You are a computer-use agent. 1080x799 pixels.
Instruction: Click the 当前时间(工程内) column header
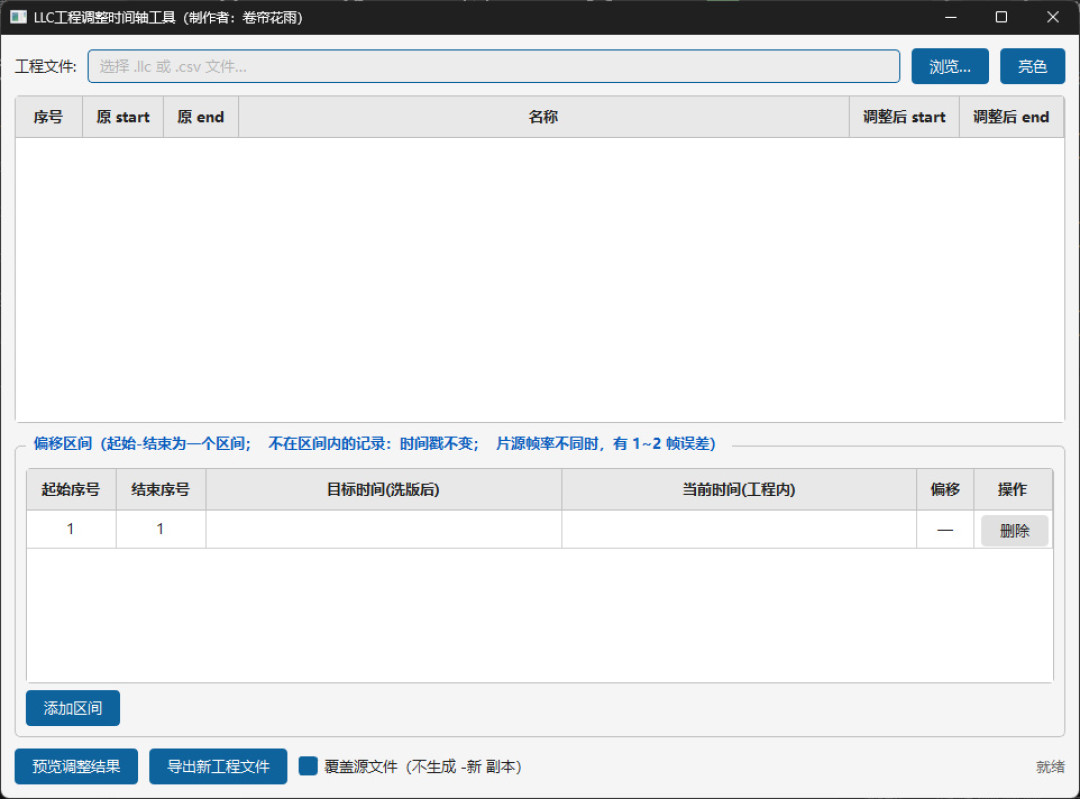pos(739,490)
